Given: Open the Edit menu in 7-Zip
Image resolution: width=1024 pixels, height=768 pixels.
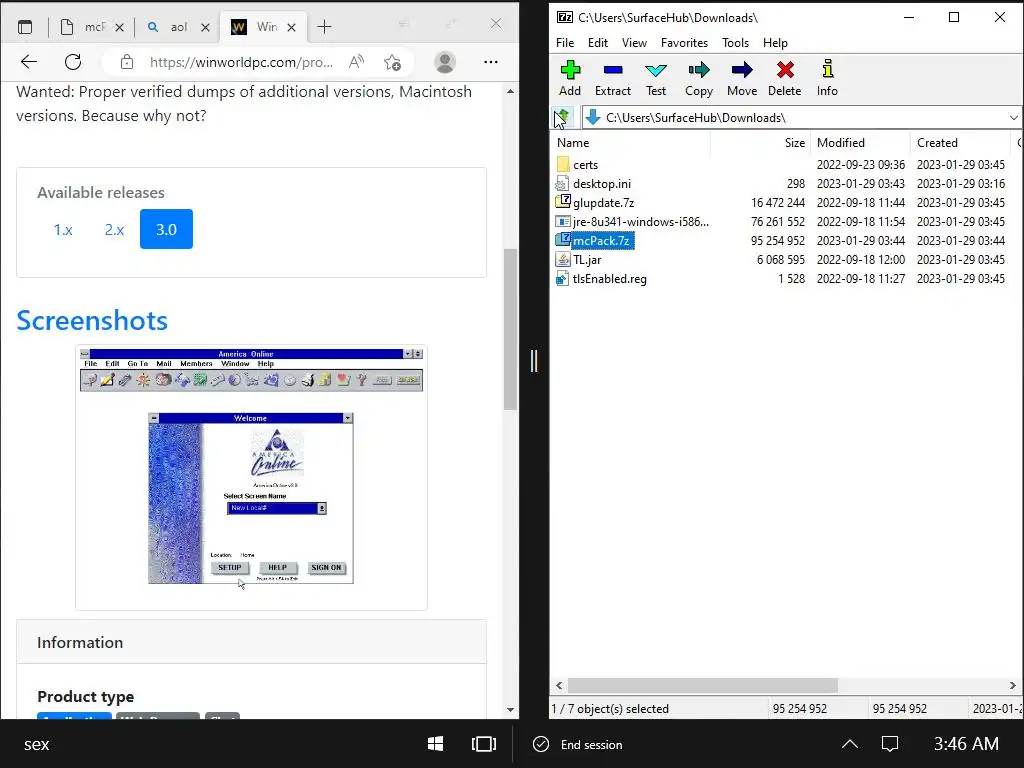Looking at the screenshot, I should point(598,42).
